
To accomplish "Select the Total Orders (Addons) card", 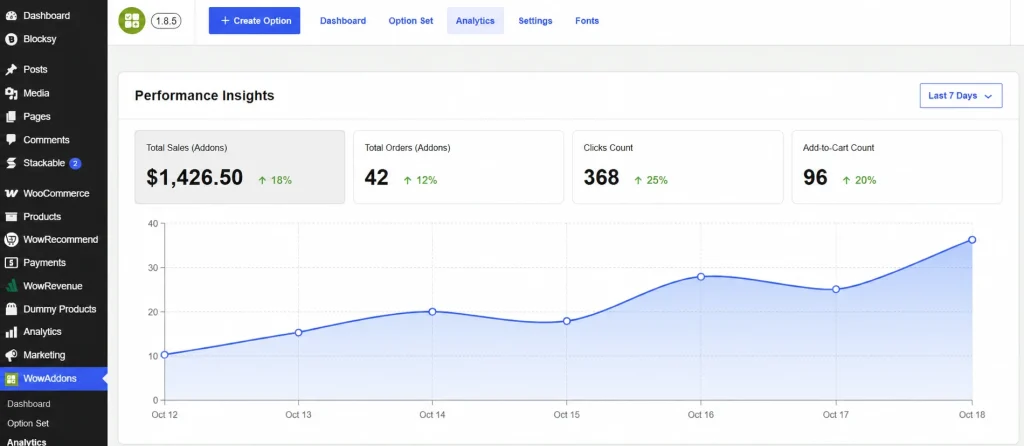I will point(458,167).
